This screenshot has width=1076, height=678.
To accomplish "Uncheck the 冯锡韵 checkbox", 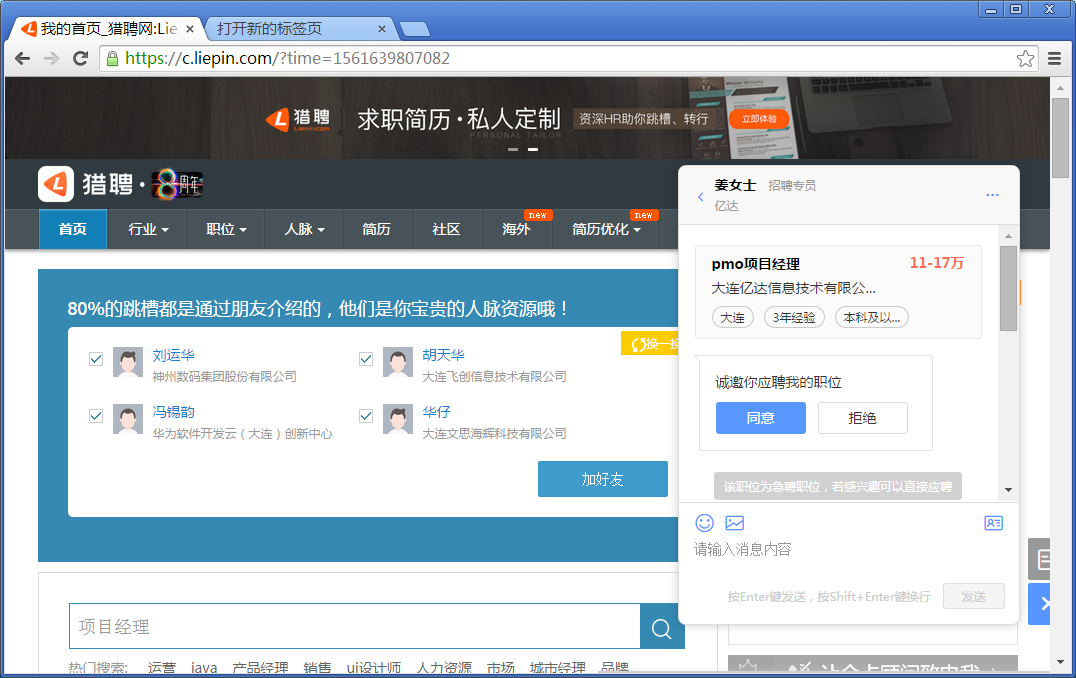I will pyautogui.click(x=96, y=416).
